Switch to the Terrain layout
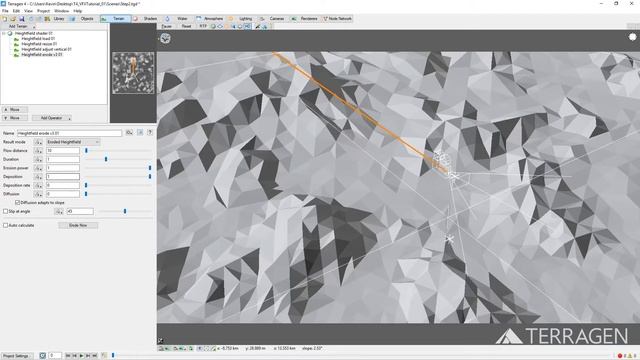This screenshot has height=360, width=640. click(x=115, y=19)
